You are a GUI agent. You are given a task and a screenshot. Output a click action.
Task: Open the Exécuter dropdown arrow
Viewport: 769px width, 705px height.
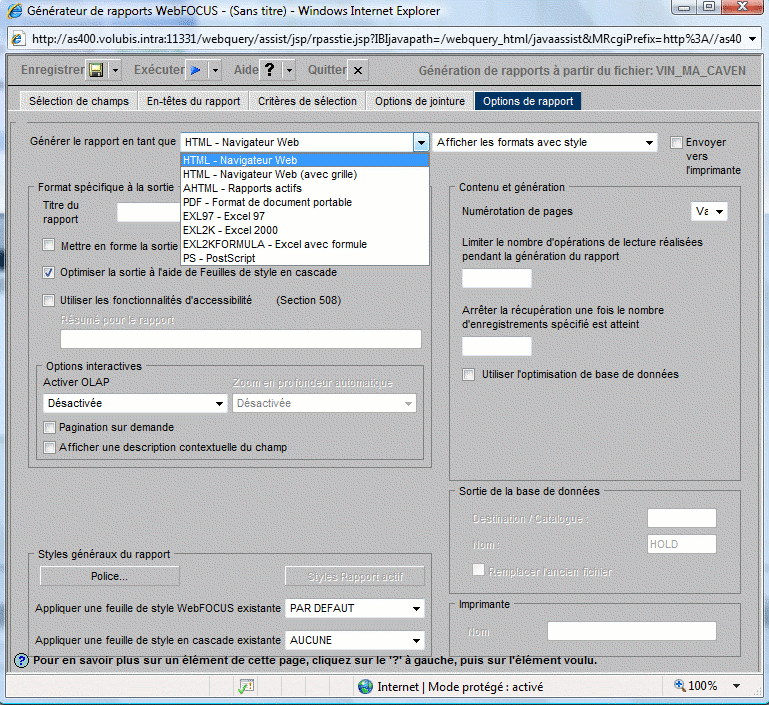pos(215,70)
